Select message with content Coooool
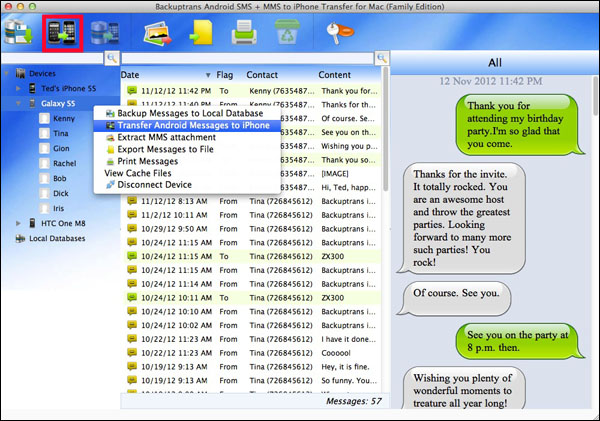The image size is (600, 421). [253, 353]
